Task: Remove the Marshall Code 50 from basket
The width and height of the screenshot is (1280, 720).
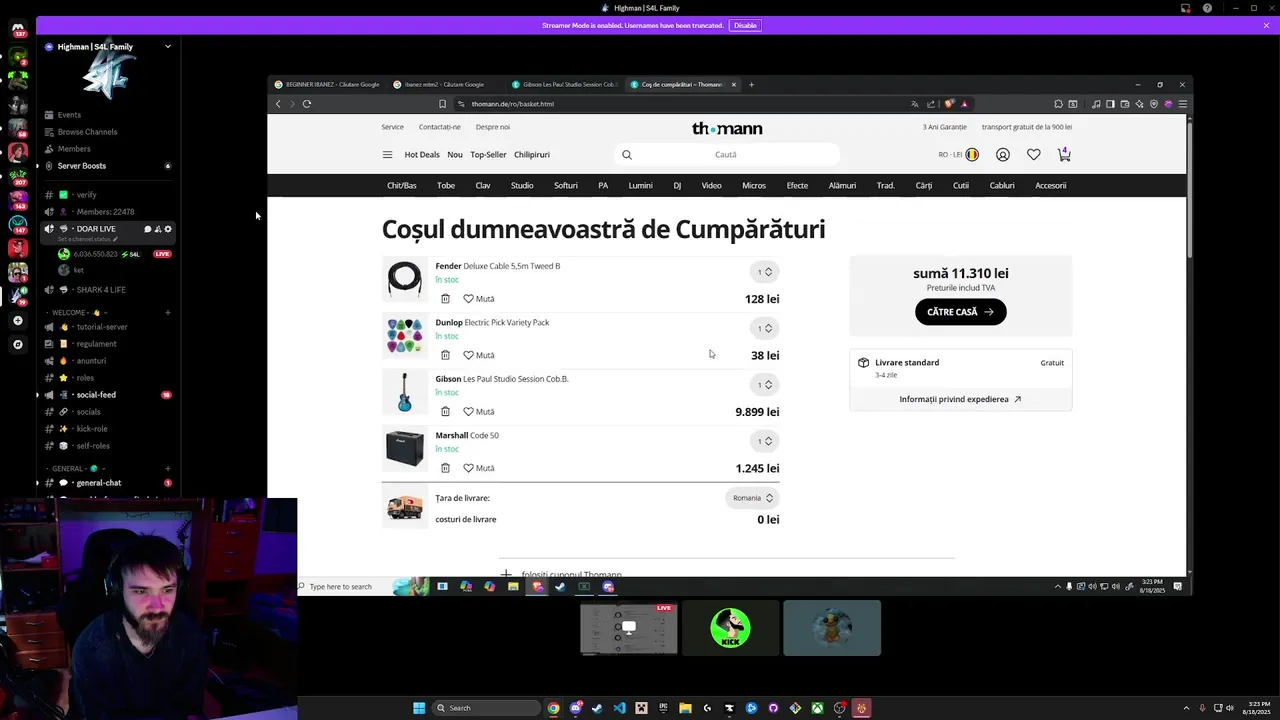Action: (445, 468)
